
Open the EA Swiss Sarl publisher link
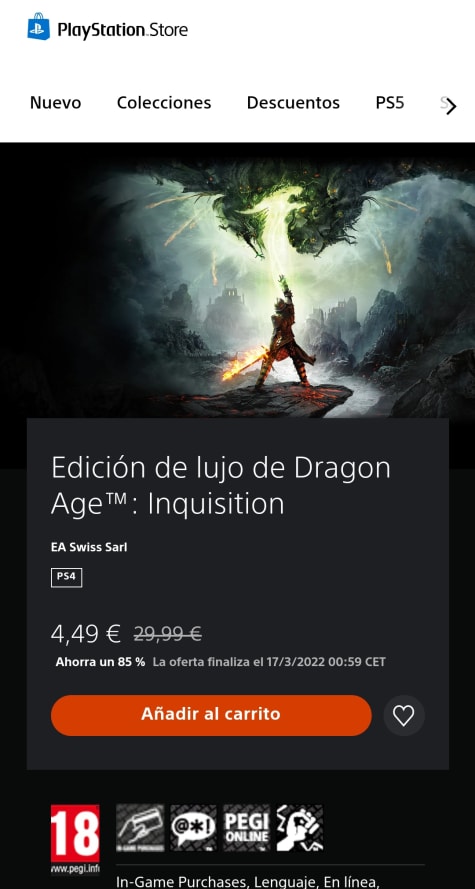coord(89,547)
